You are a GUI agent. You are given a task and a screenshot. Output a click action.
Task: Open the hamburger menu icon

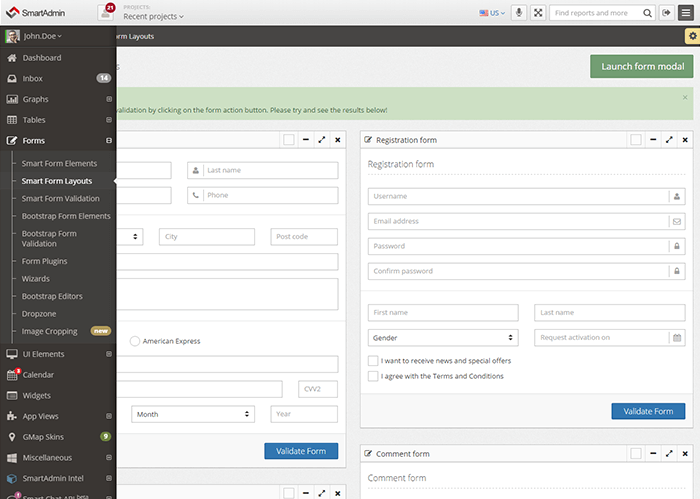tap(687, 13)
